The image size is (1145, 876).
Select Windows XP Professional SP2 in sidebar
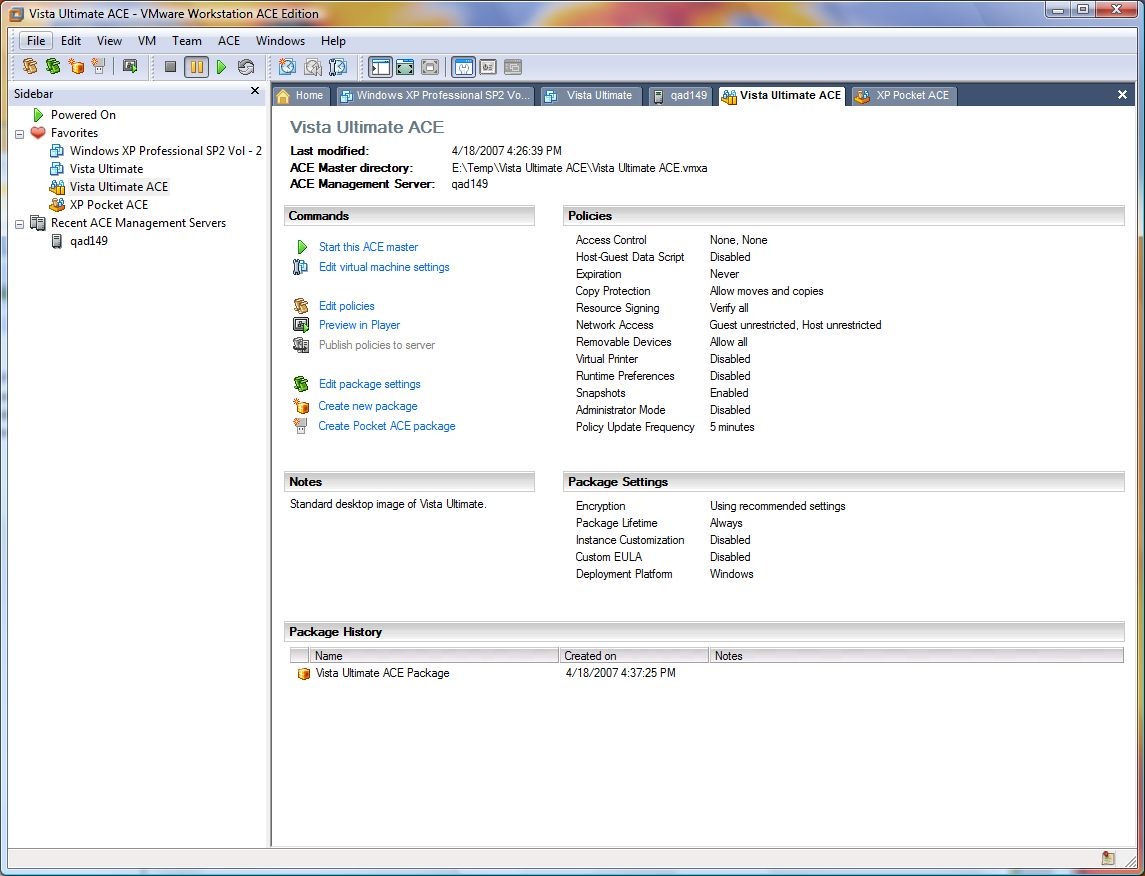coord(165,151)
